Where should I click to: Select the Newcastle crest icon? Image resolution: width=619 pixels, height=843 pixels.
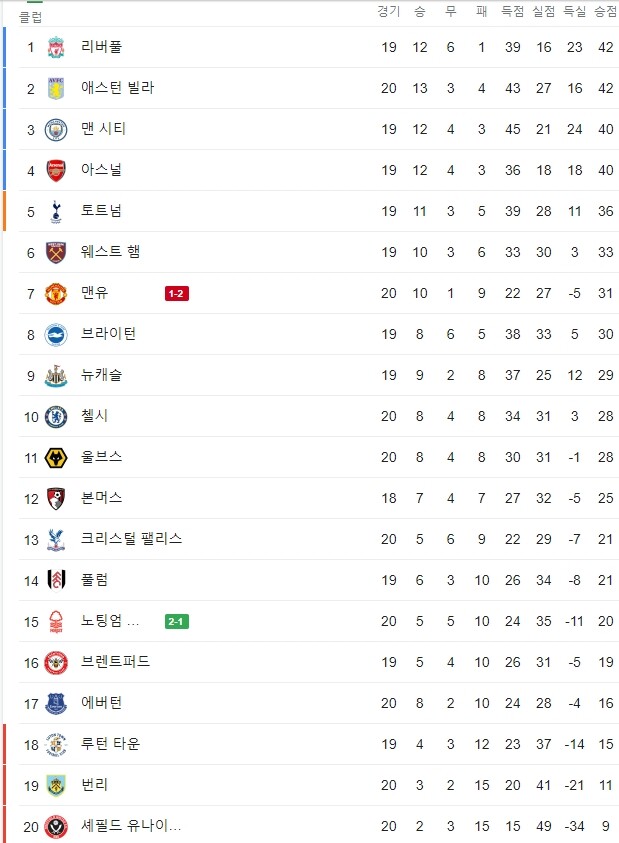coord(56,375)
